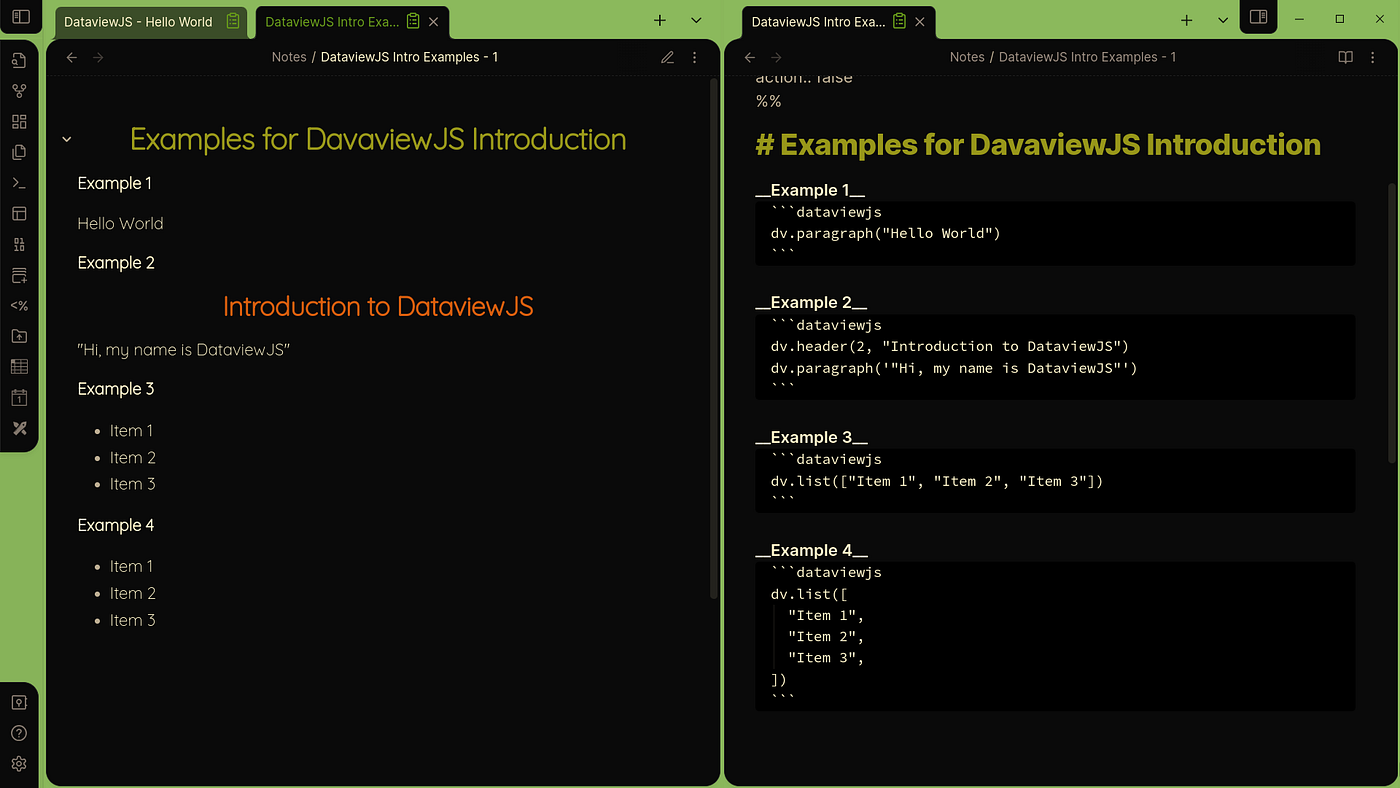Open the graph view icon in ribbon
The image size is (1400, 788).
pos(19,91)
